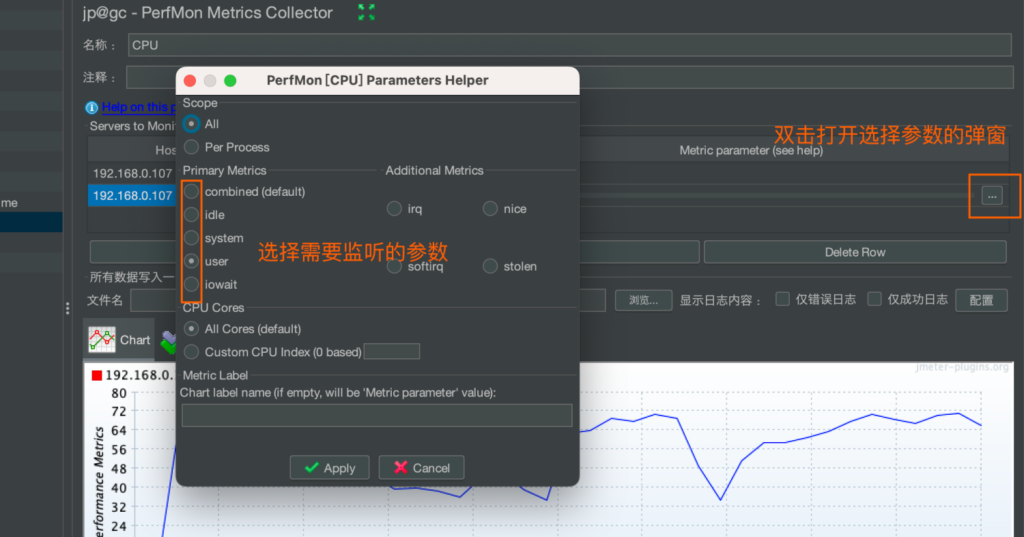Select the nice additional metric
The height and width of the screenshot is (537, 1024).
tap(490, 208)
